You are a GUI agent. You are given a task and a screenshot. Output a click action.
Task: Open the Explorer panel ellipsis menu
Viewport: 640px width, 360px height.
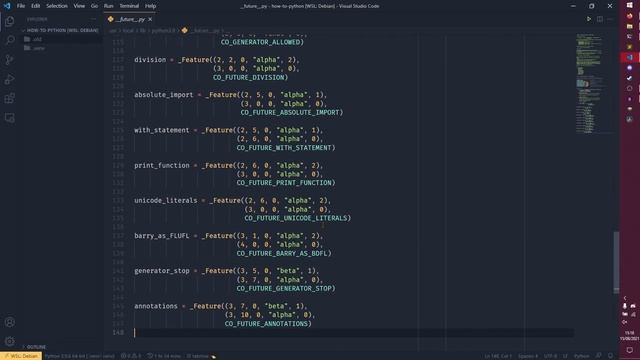[93, 19]
